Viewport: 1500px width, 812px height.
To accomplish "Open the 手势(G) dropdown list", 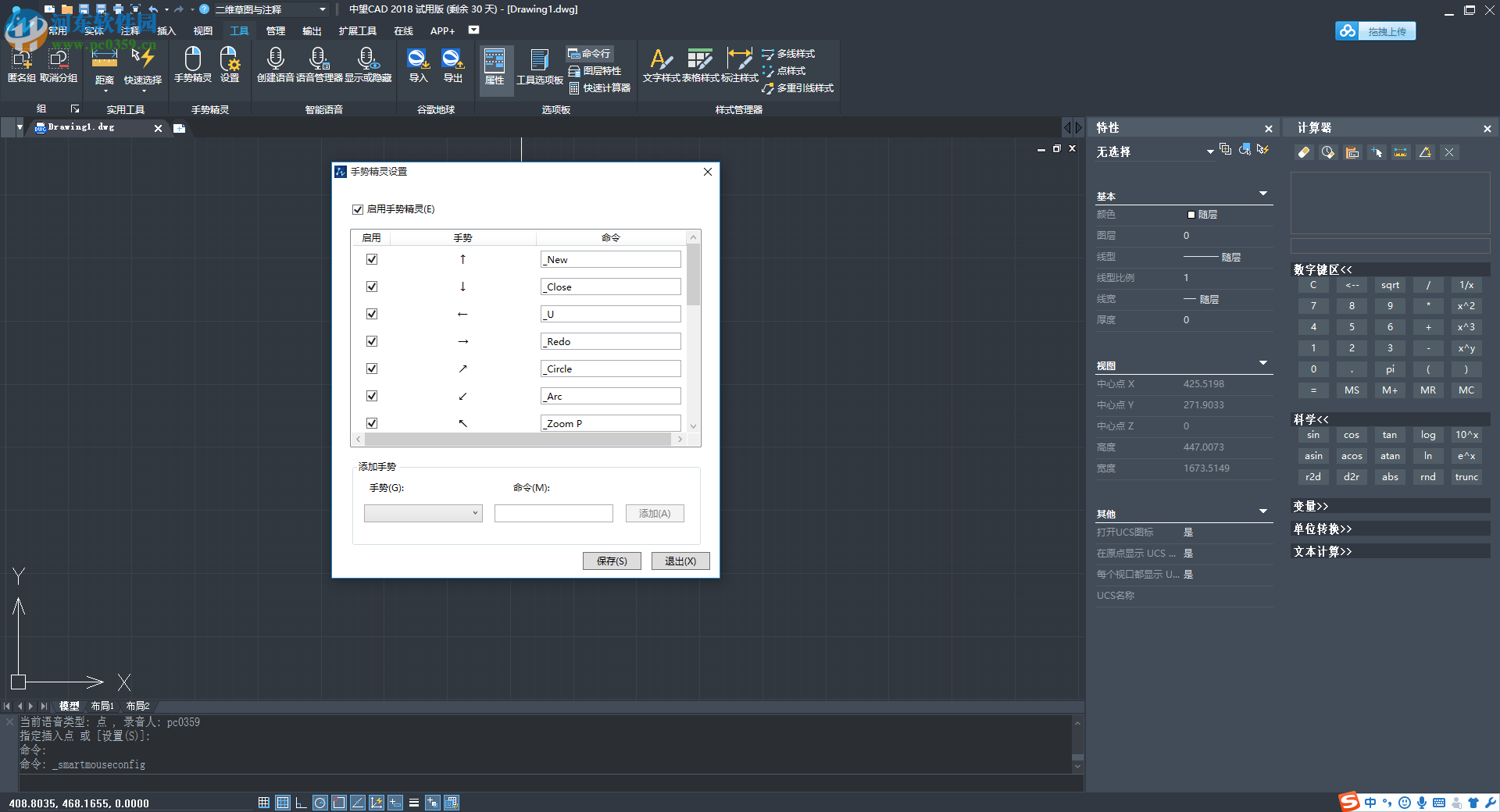I will point(423,513).
